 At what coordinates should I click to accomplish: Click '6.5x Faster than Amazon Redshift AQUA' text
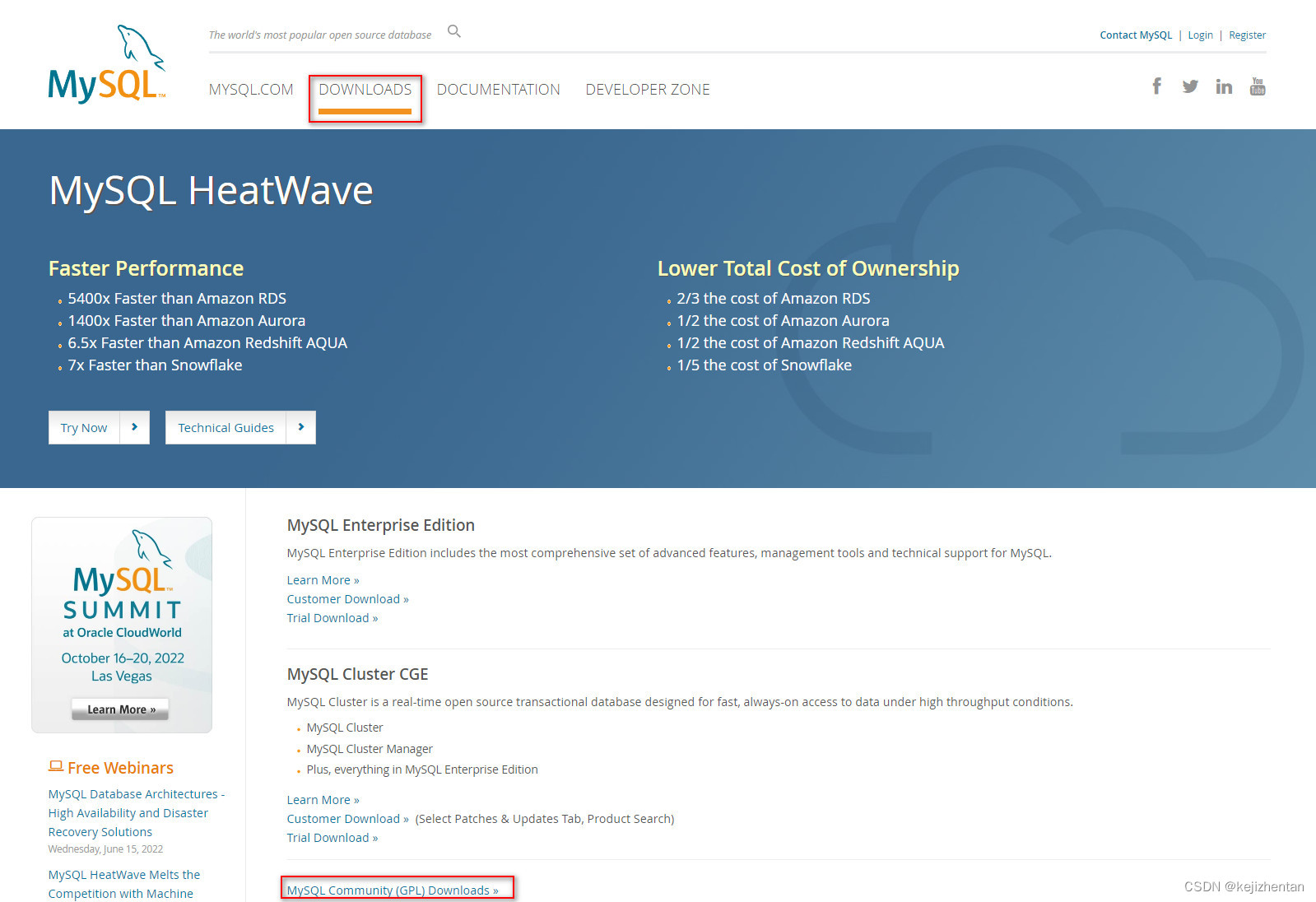[x=207, y=343]
